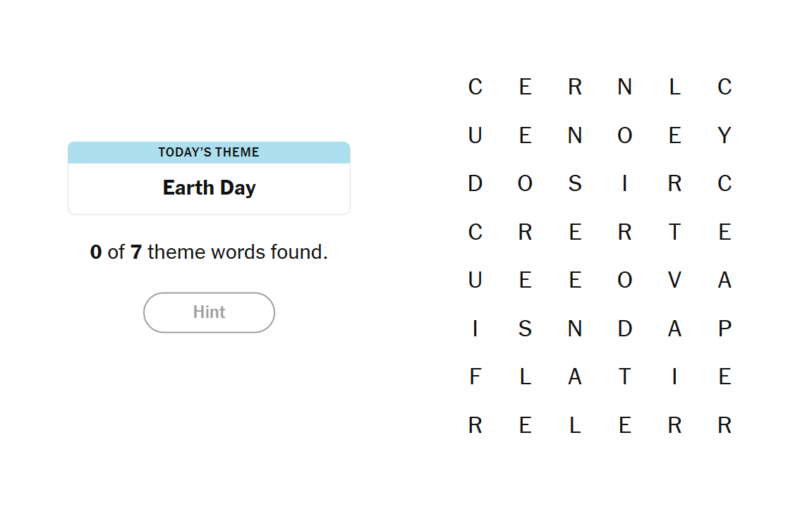Click the Earth Day theme title
The width and height of the screenshot is (800, 514).
(x=209, y=188)
